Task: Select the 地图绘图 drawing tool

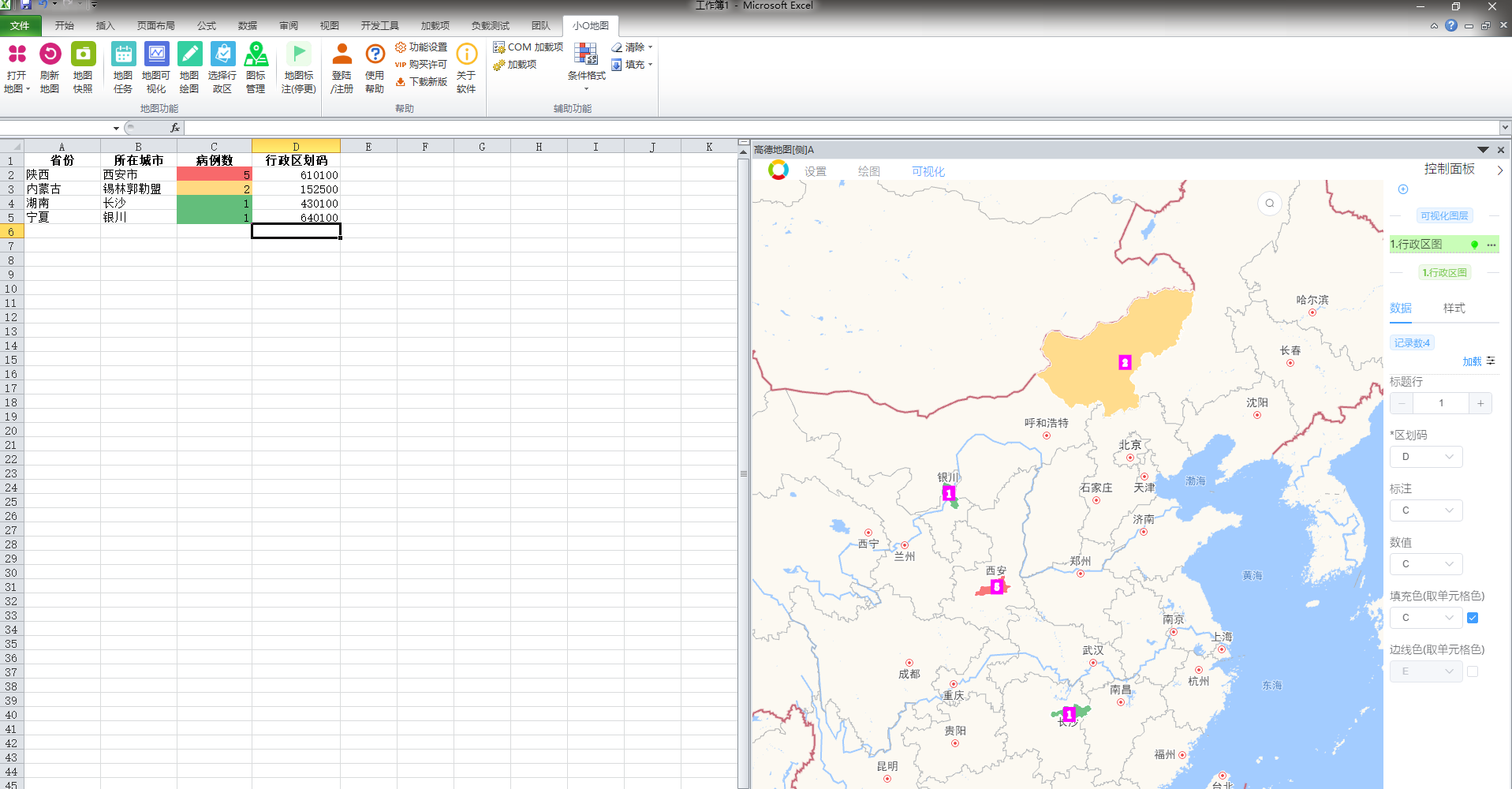Action: click(189, 55)
